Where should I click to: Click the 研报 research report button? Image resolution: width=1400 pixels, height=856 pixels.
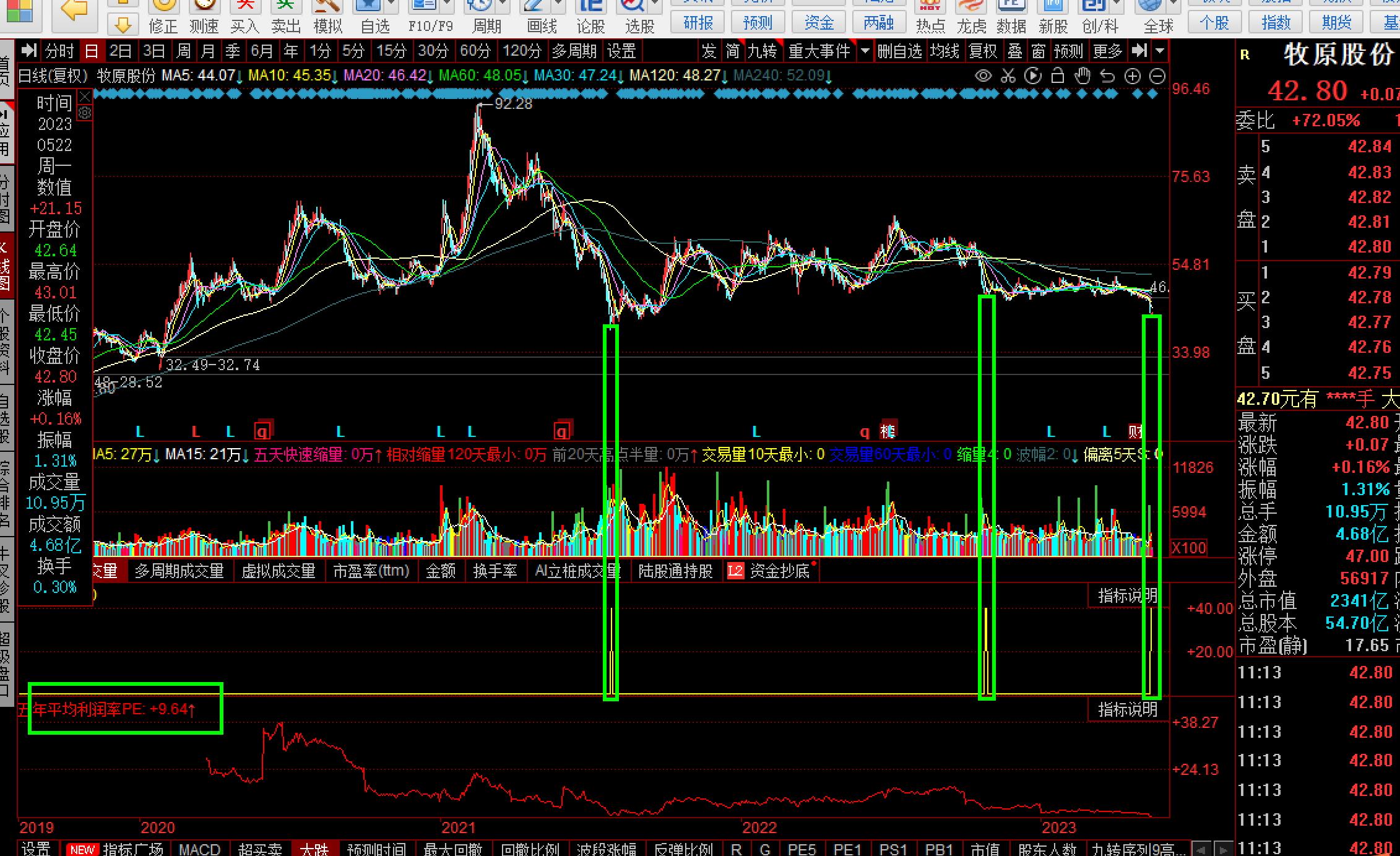pos(698,23)
